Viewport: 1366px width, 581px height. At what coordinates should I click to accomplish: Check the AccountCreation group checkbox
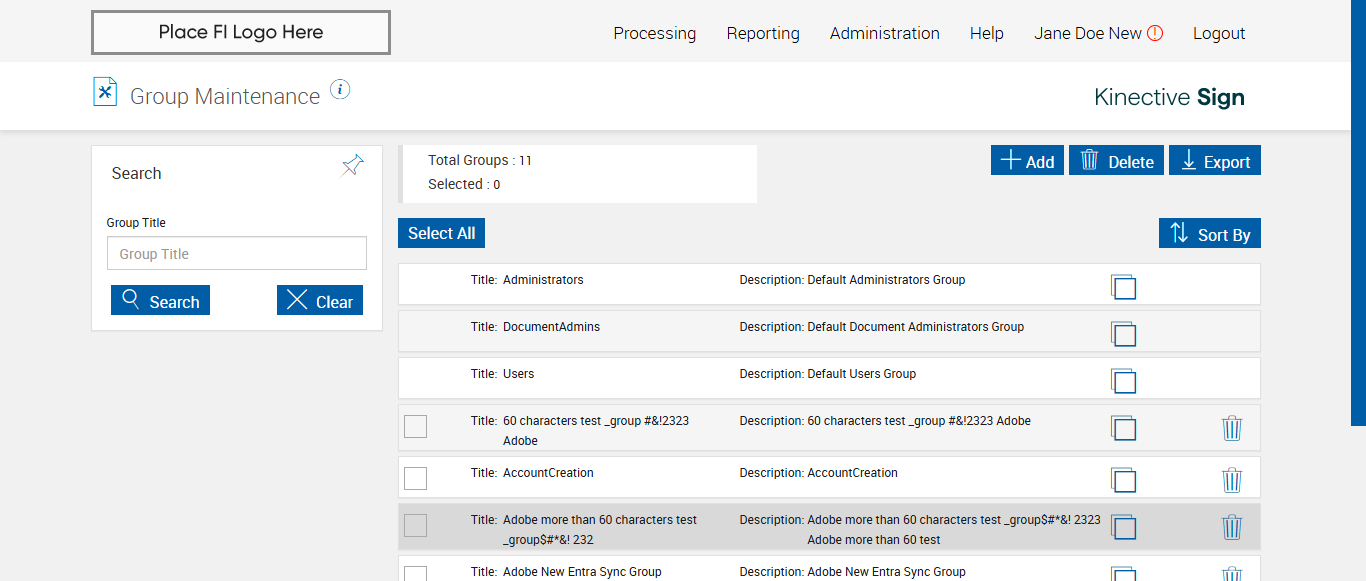(415, 478)
